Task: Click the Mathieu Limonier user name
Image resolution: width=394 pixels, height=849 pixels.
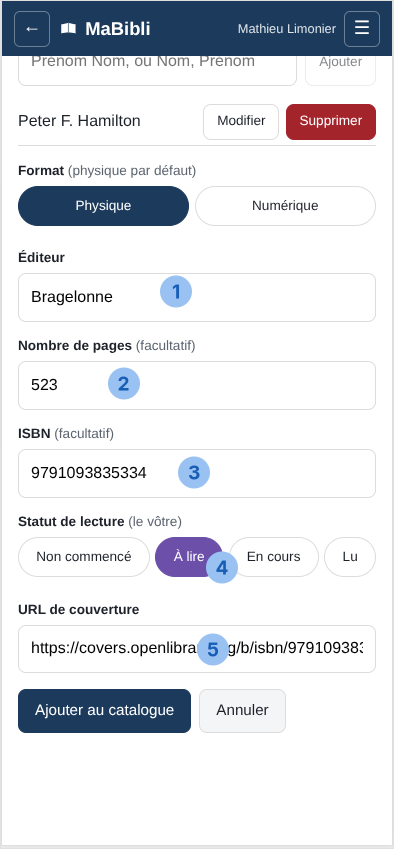Action: coord(287,29)
